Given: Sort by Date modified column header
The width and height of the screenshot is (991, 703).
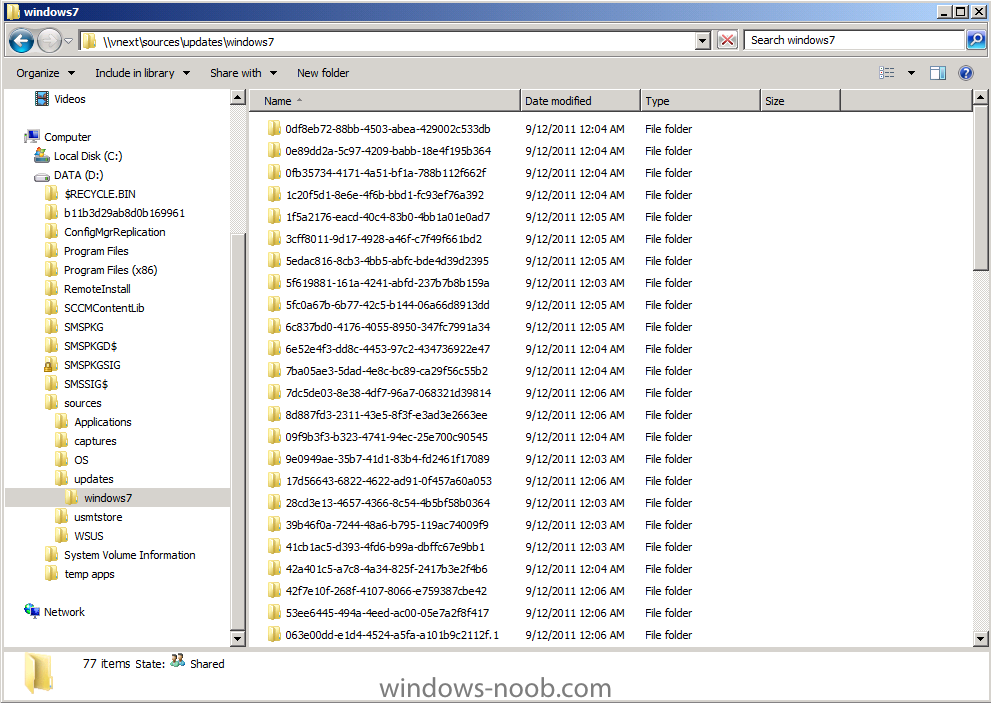Looking at the screenshot, I should point(580,101).
